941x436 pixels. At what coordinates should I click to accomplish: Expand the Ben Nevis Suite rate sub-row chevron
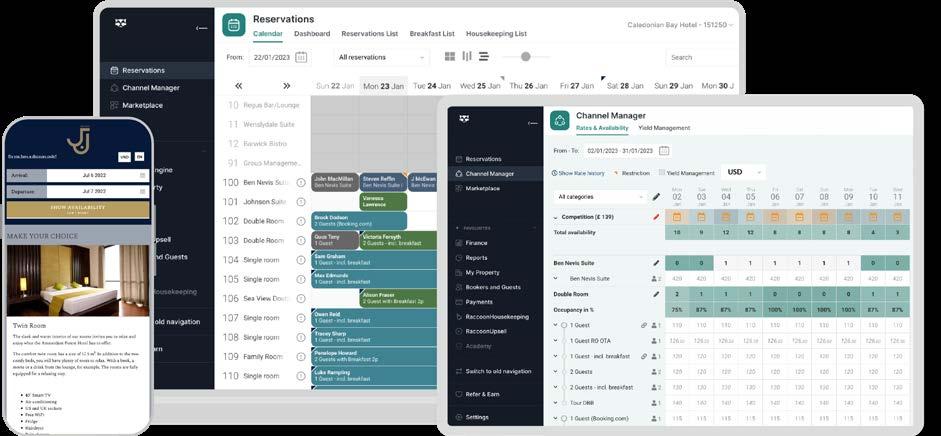click(x=555, y=279)
